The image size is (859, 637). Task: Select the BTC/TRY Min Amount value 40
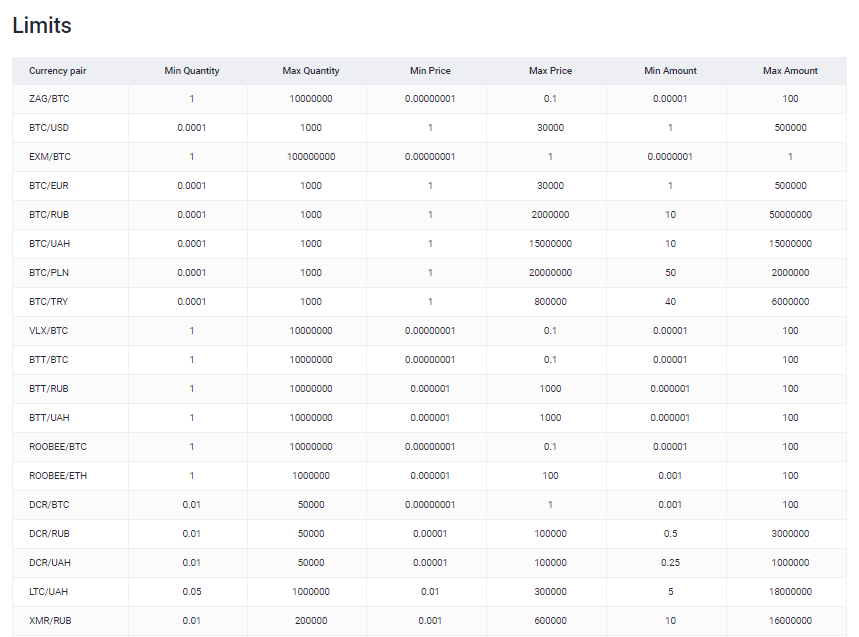(x=670, y=302)
